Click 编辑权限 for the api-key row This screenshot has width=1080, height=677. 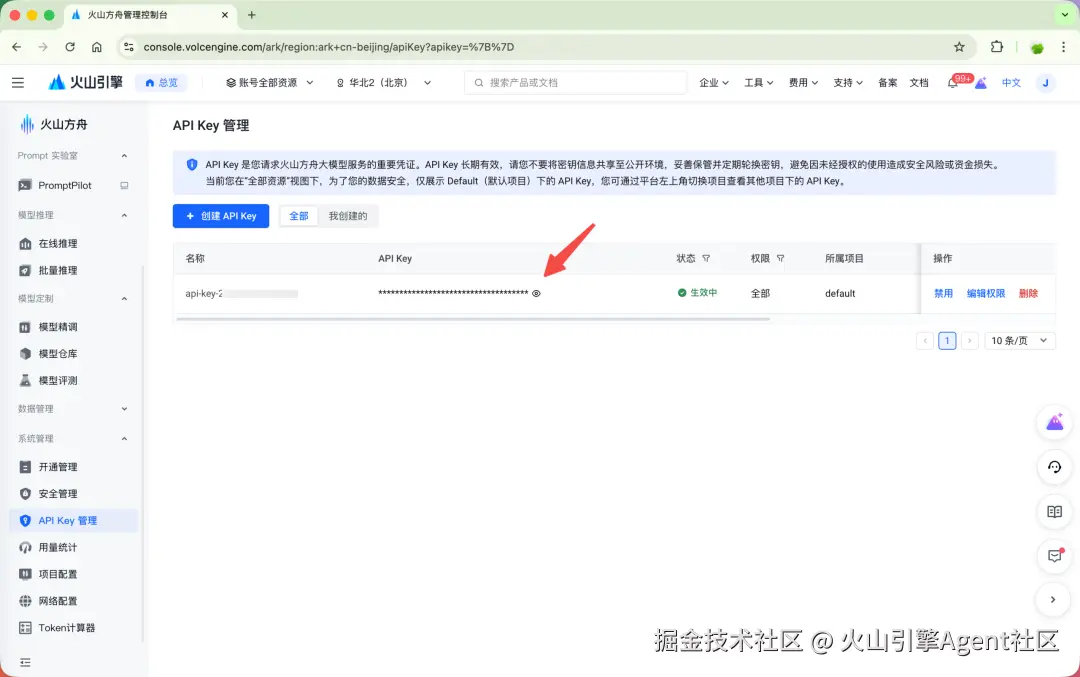click(x=986, y=293)
